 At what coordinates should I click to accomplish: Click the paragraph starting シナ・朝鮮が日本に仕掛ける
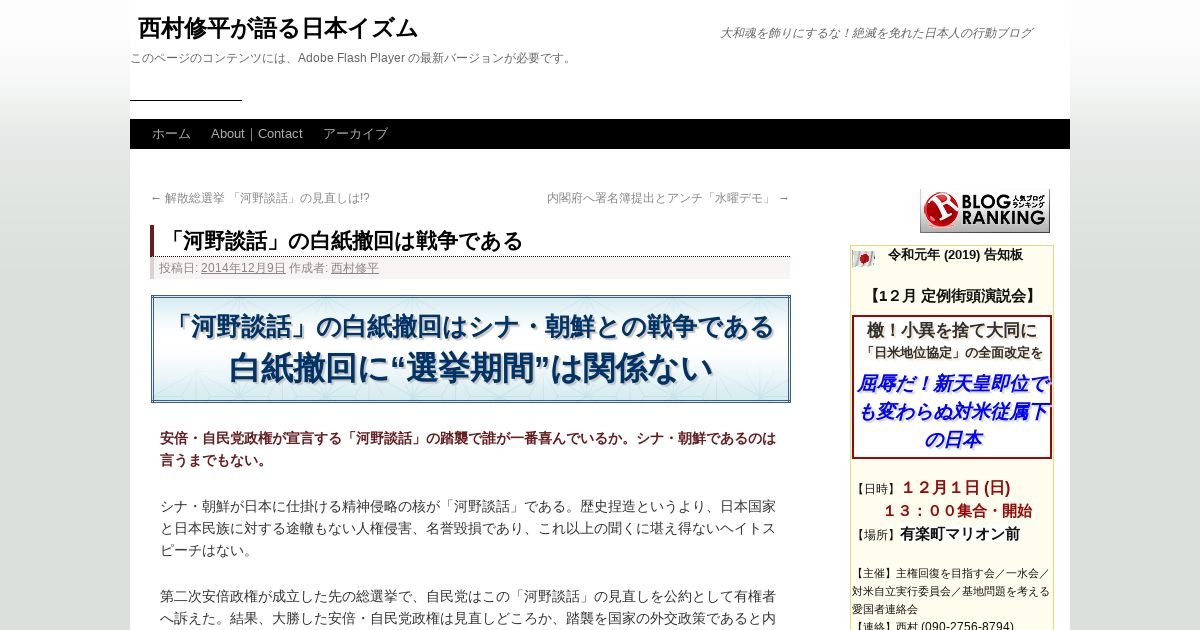(x=468, y=528)
